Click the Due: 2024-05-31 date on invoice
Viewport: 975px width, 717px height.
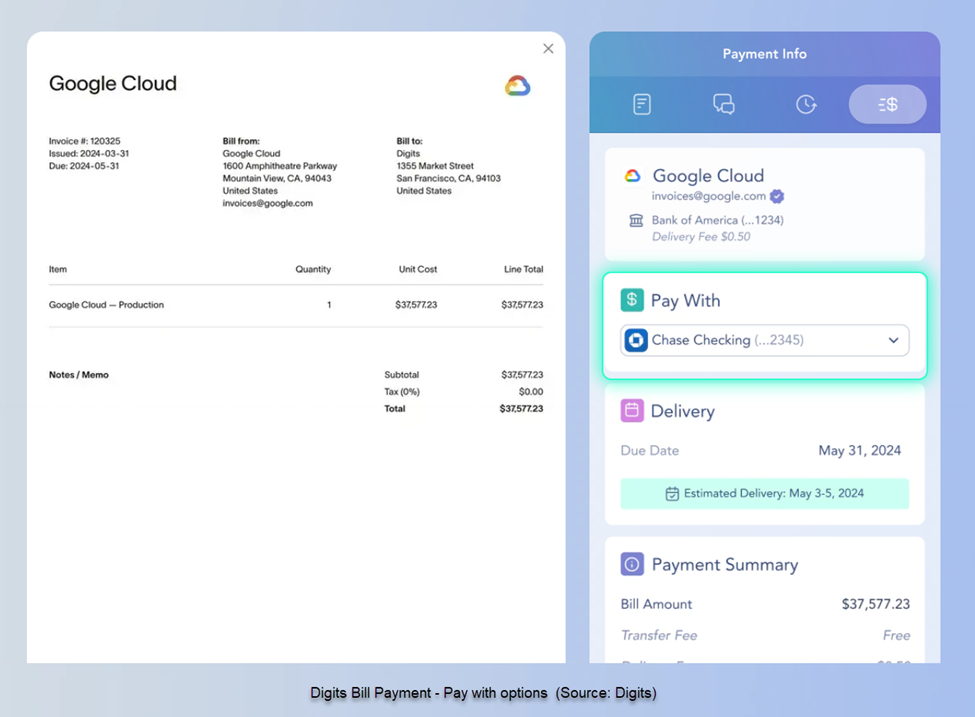(x=84, y=166)
